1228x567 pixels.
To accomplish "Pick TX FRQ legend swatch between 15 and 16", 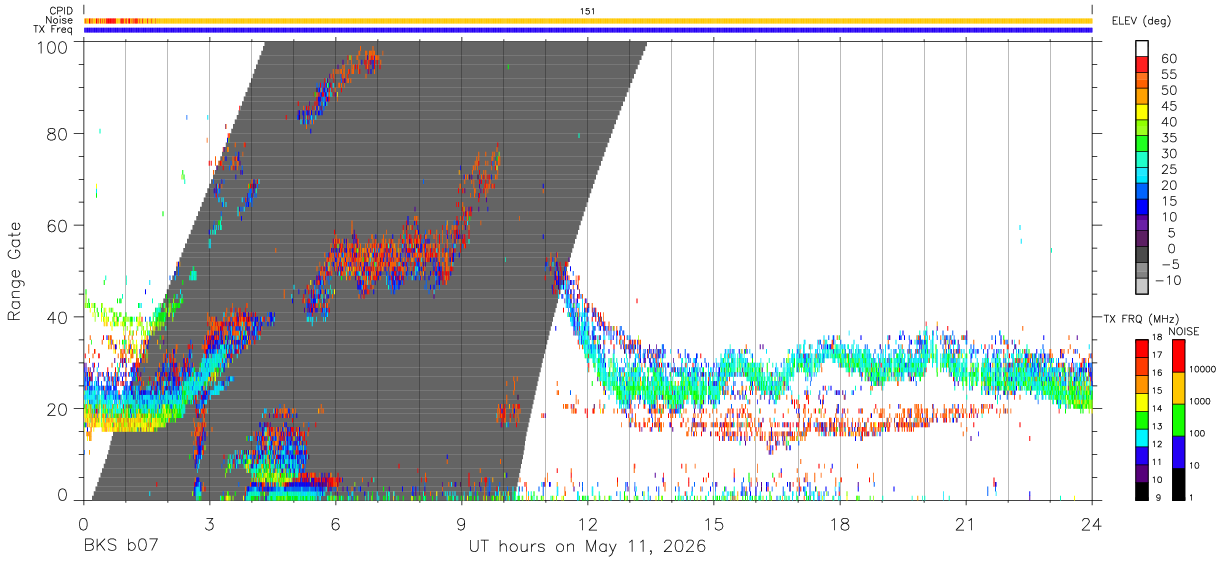I will 1141,382.
